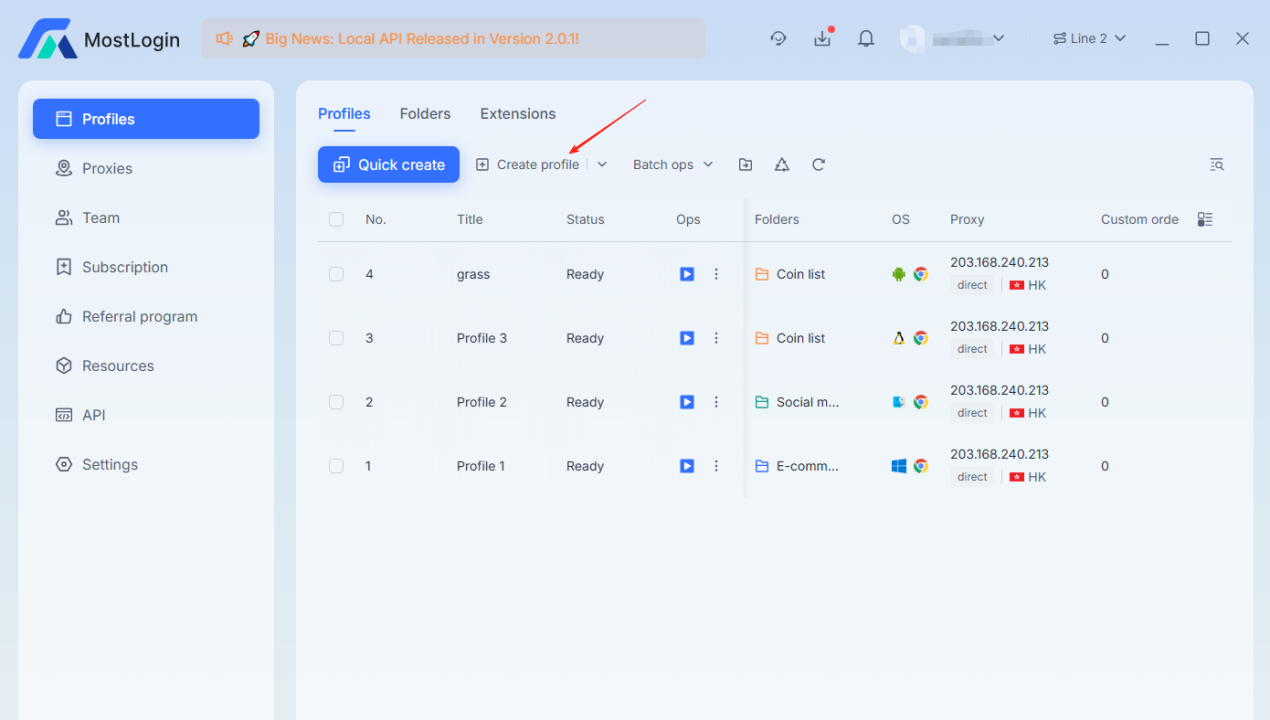Click the No. column header
The image size is (1270, 720).
(376, 219)
